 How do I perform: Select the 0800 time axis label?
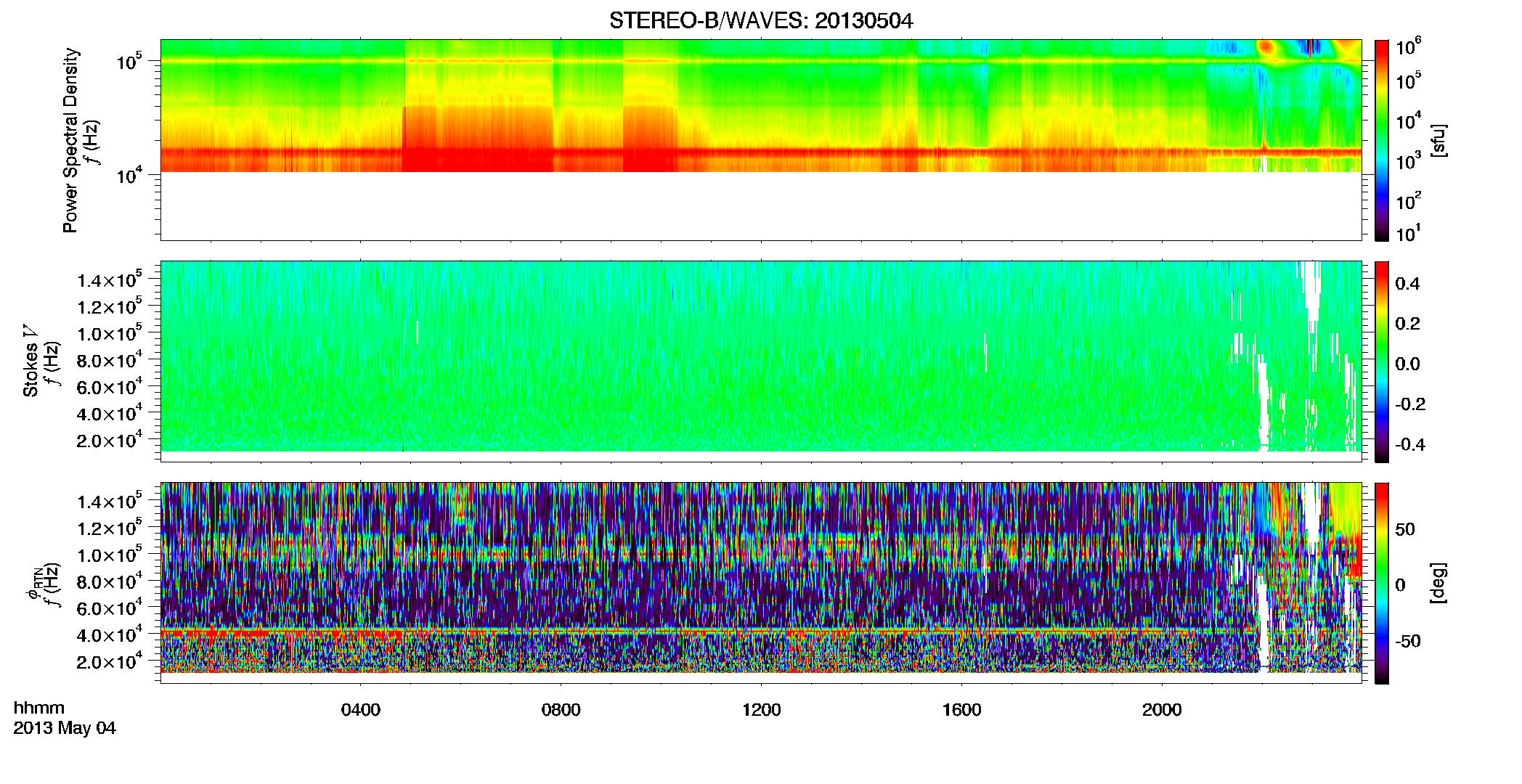pos(561,710)
